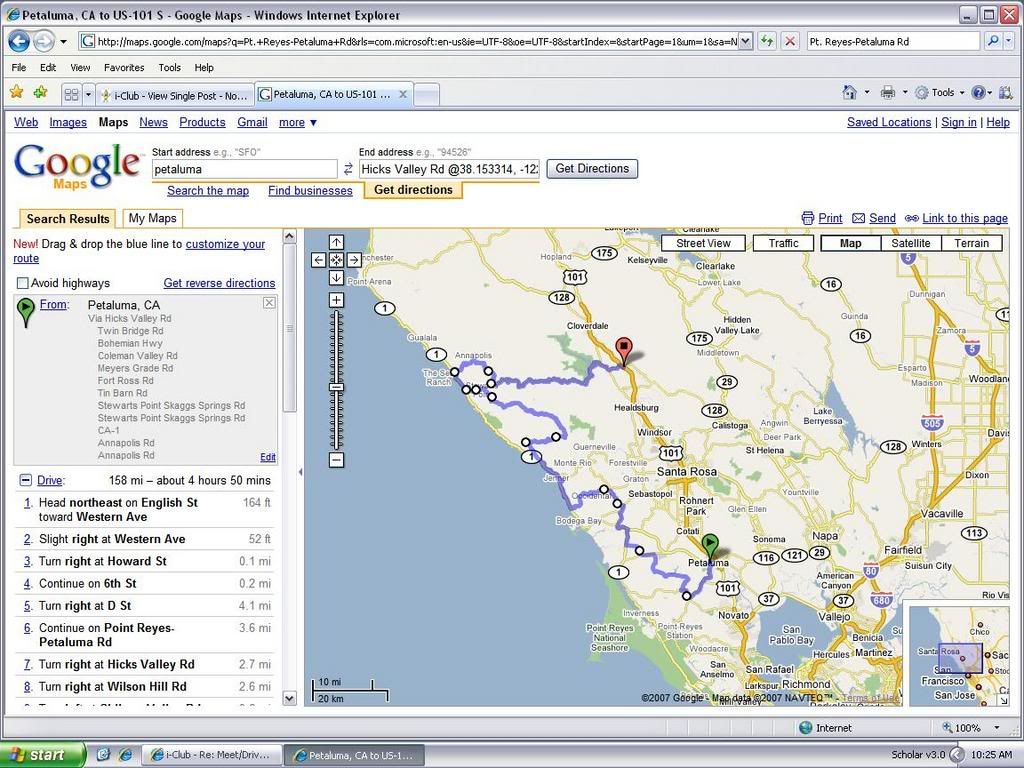Click the zoom in plus button
1024x768 pixels.
click(336, 300)
